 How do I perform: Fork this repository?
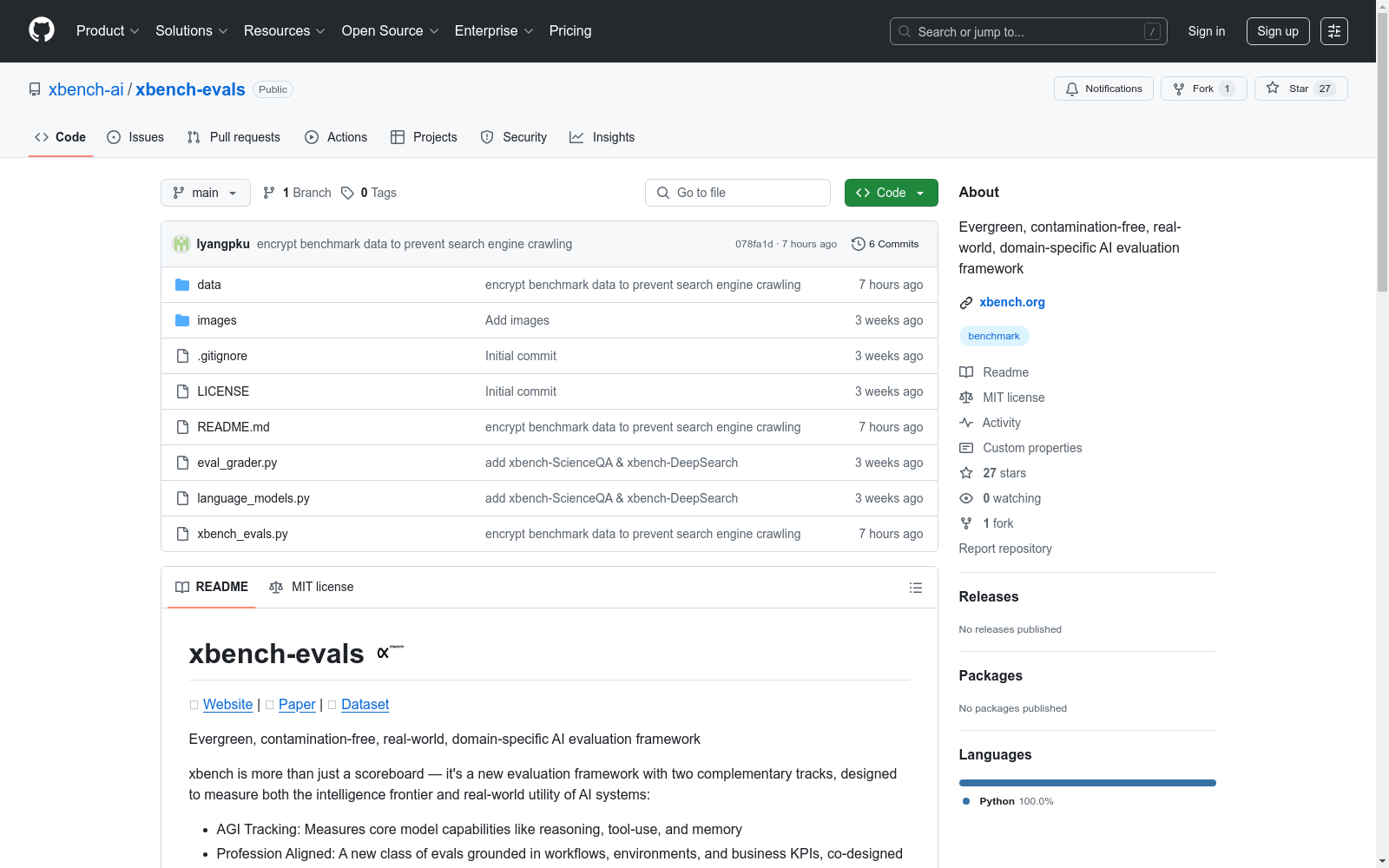1203,89
